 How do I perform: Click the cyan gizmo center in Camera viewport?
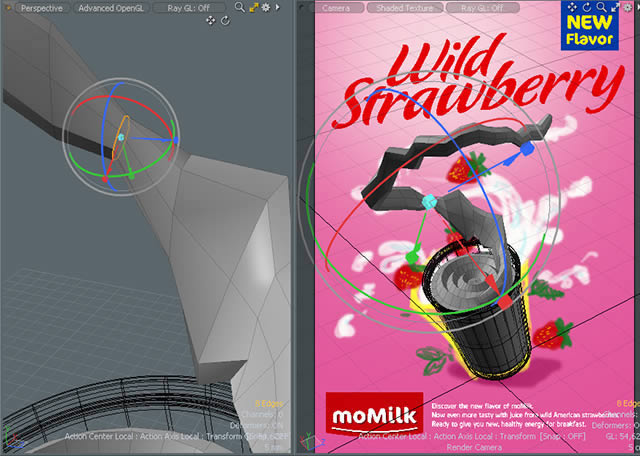429,202
